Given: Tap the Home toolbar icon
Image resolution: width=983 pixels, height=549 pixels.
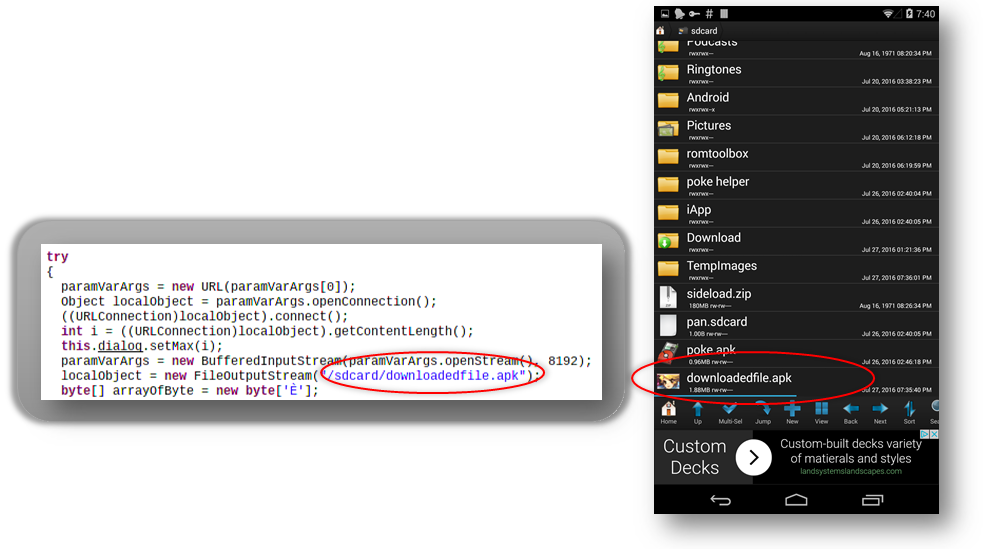Looking at the screenshot, I should (668, 412).
